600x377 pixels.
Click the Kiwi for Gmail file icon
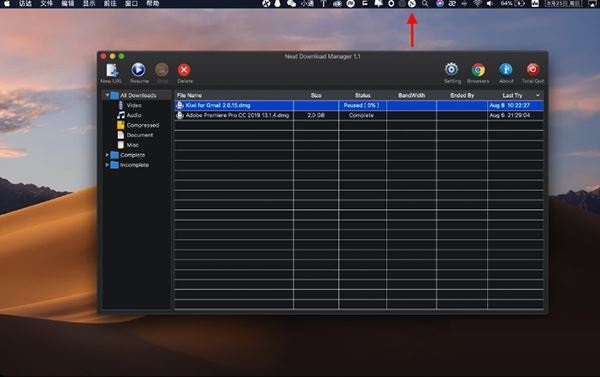tap(180, 105)
